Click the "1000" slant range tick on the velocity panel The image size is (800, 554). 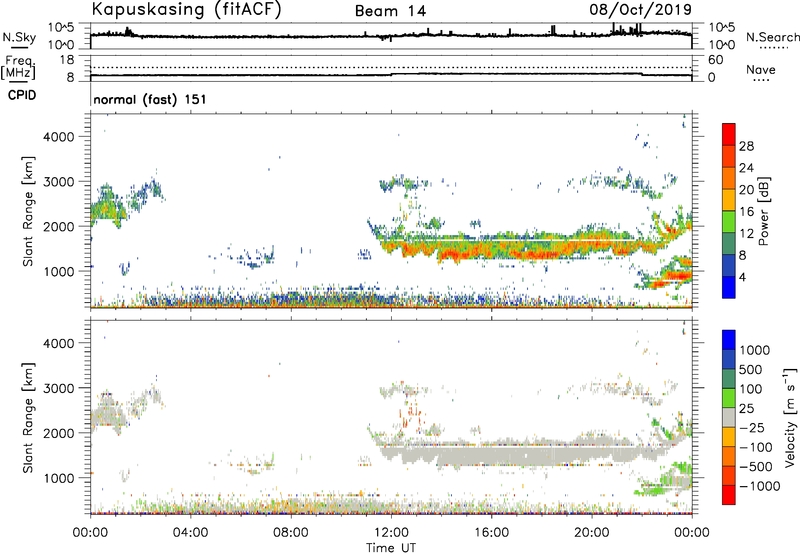point(59,478)
